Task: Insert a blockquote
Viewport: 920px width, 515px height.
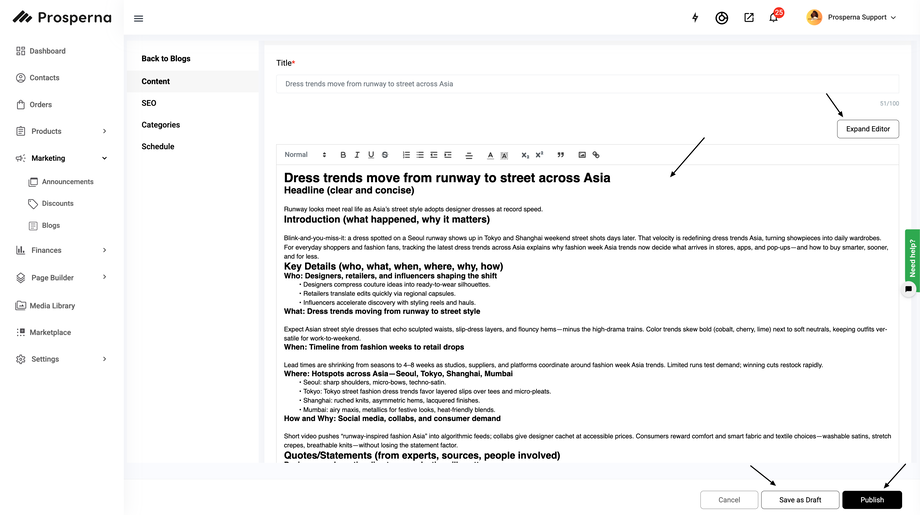Action: pyautogui.click(x=560, y=155)
